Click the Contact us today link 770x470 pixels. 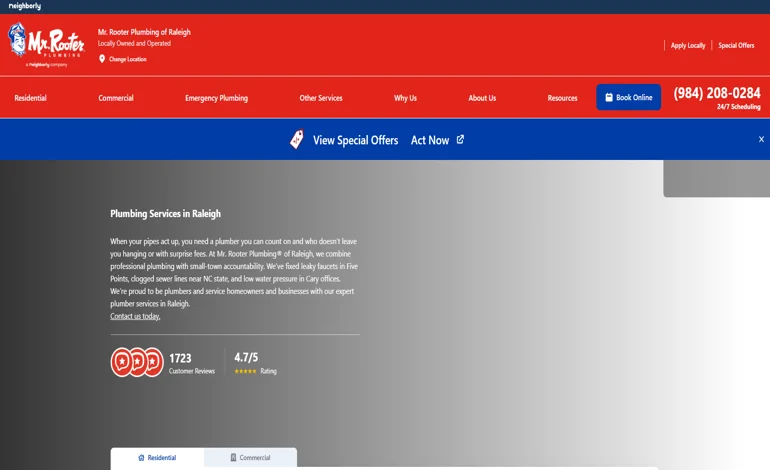coord(135,316)
